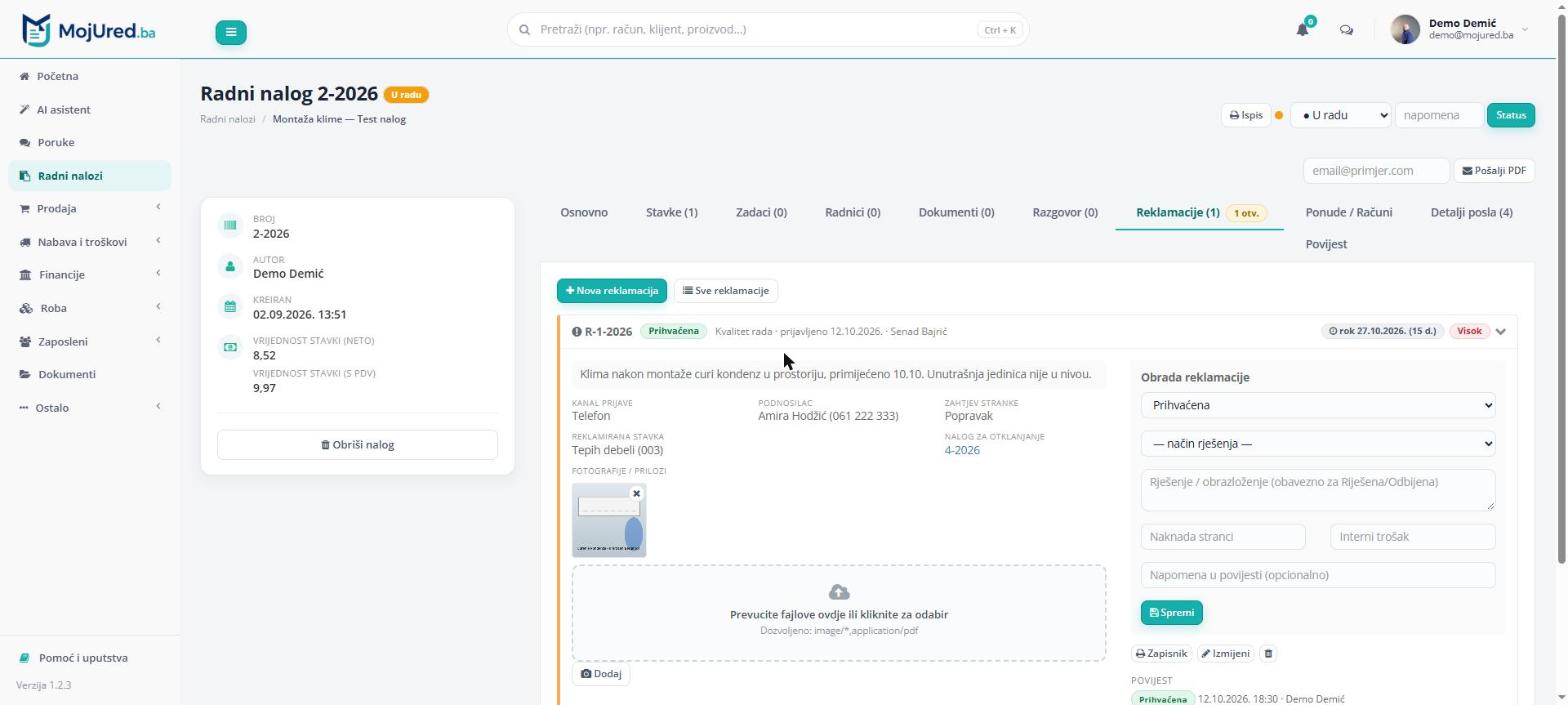Delete reclamation R-1-2026 with trash icon
Viewport: 1568px width, 705px height.
pyautogui.click(x=1268, y=654)
